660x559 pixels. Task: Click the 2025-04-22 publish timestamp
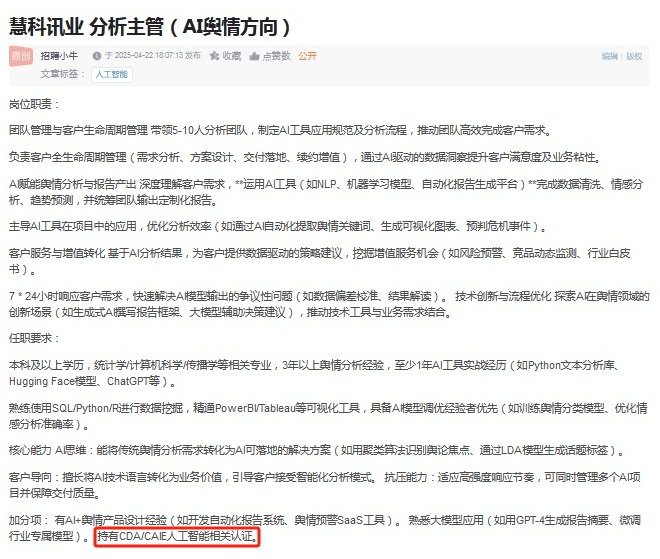click(153, 56)
